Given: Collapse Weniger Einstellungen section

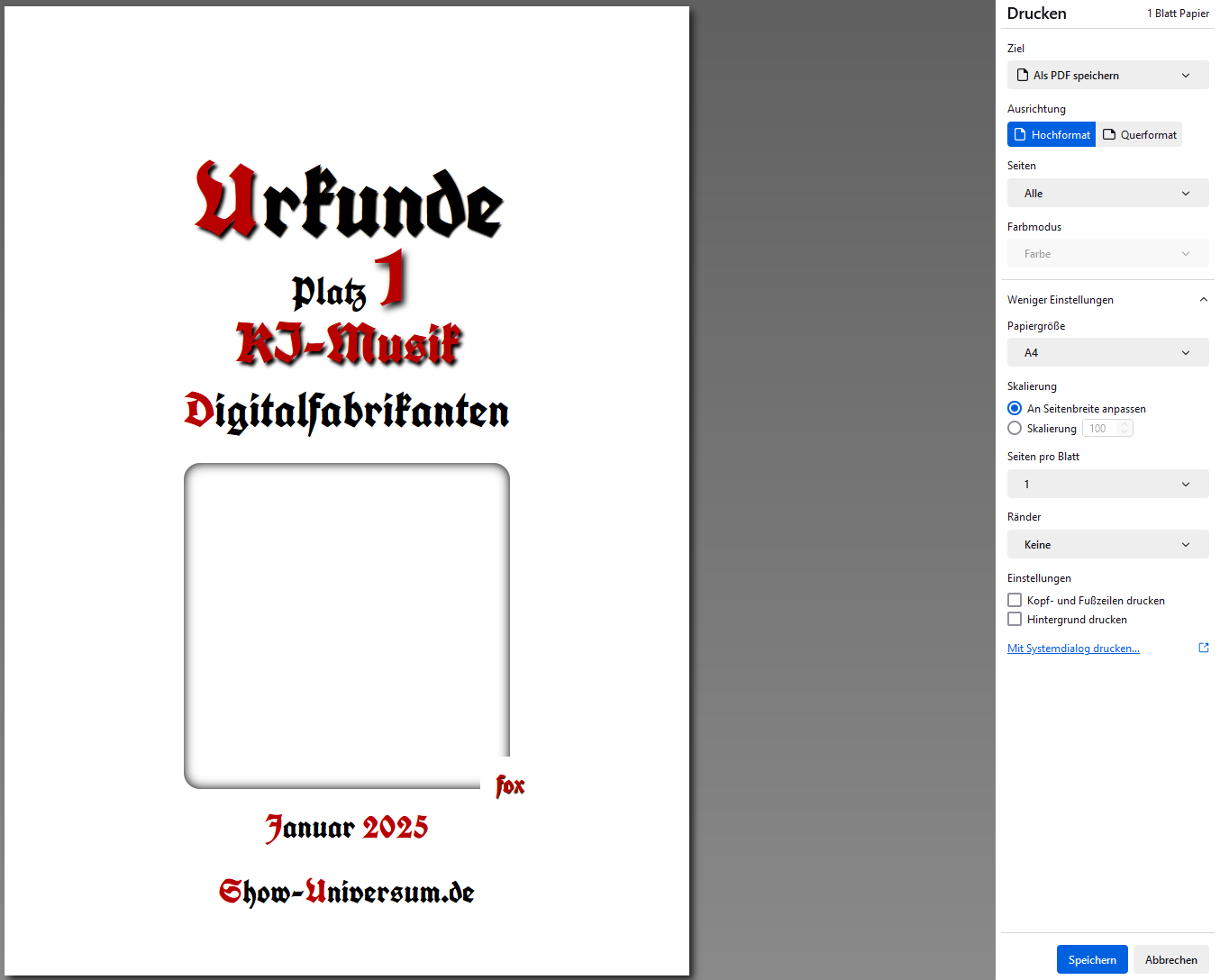Looking at the screenshot, I should [1107, 300].
